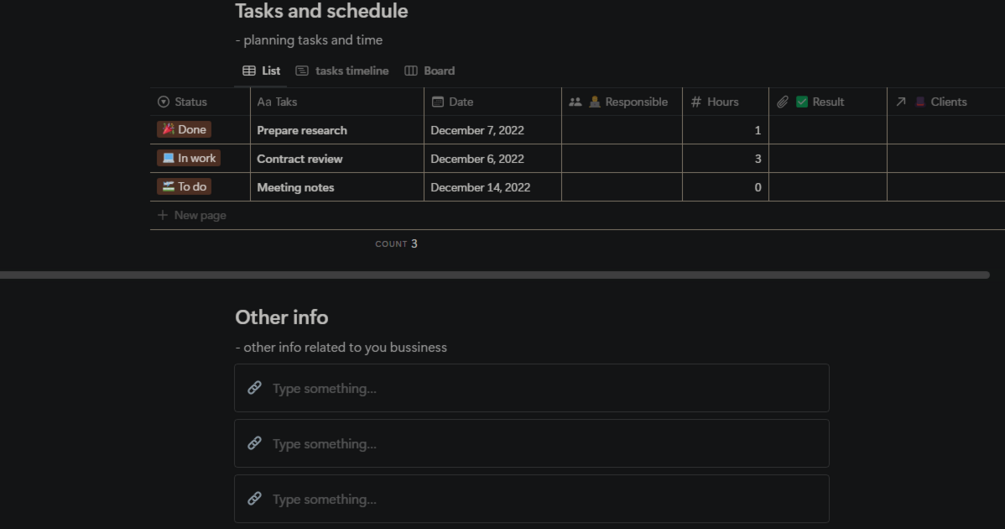1005x529 pixels.
Task: Click the horizontal scrollbar below the table
Action: coord(494,274)
